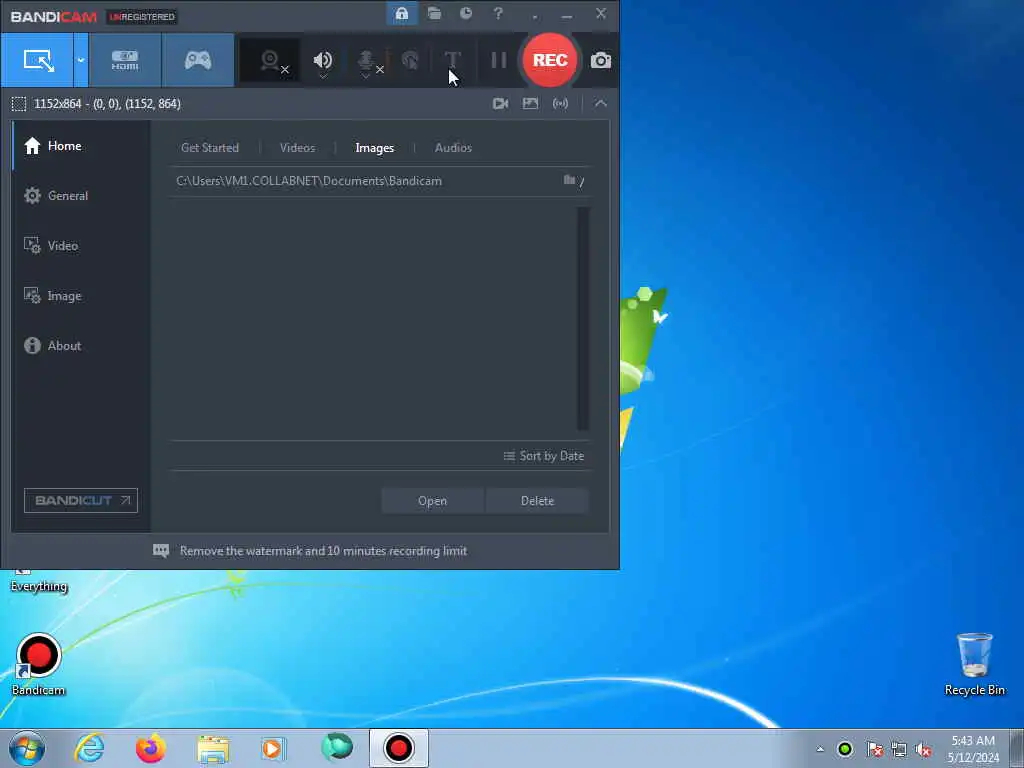Click the file list vertical scrollbar
Screen dimensions: 1024x768
click(x=583, y=319)
